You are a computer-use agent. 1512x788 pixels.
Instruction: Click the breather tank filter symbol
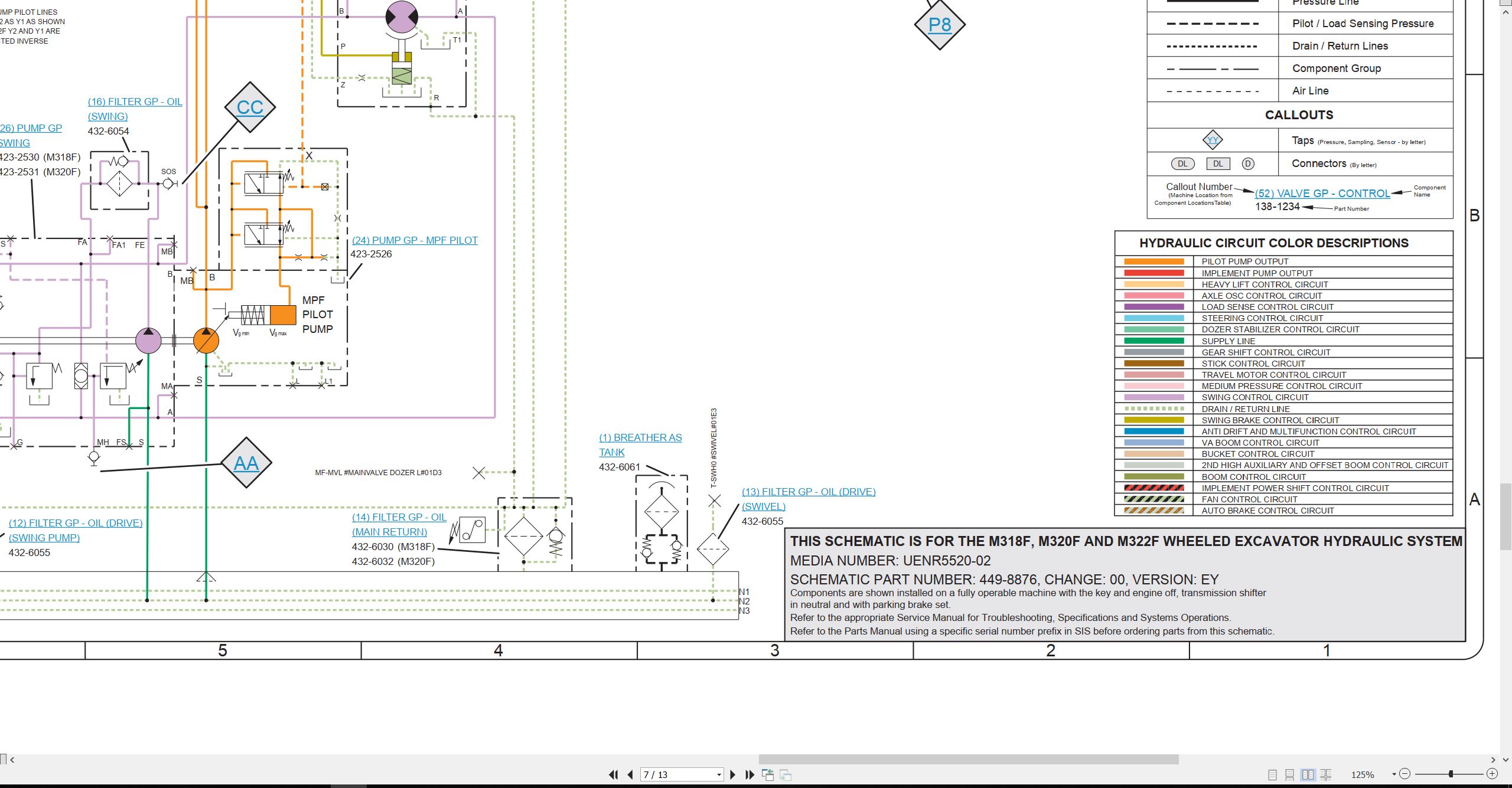661,512
